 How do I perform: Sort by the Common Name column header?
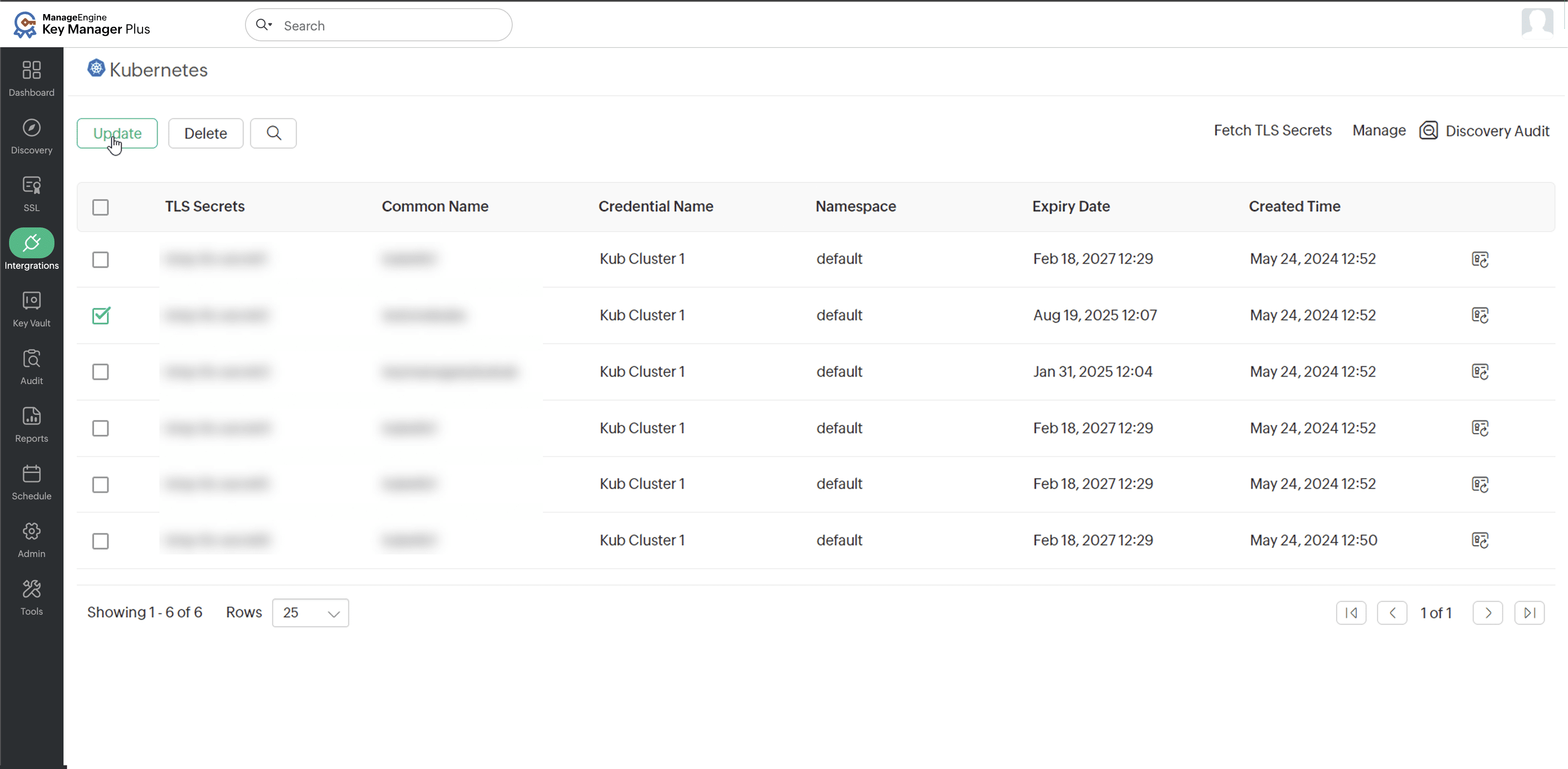pos(435,207)
